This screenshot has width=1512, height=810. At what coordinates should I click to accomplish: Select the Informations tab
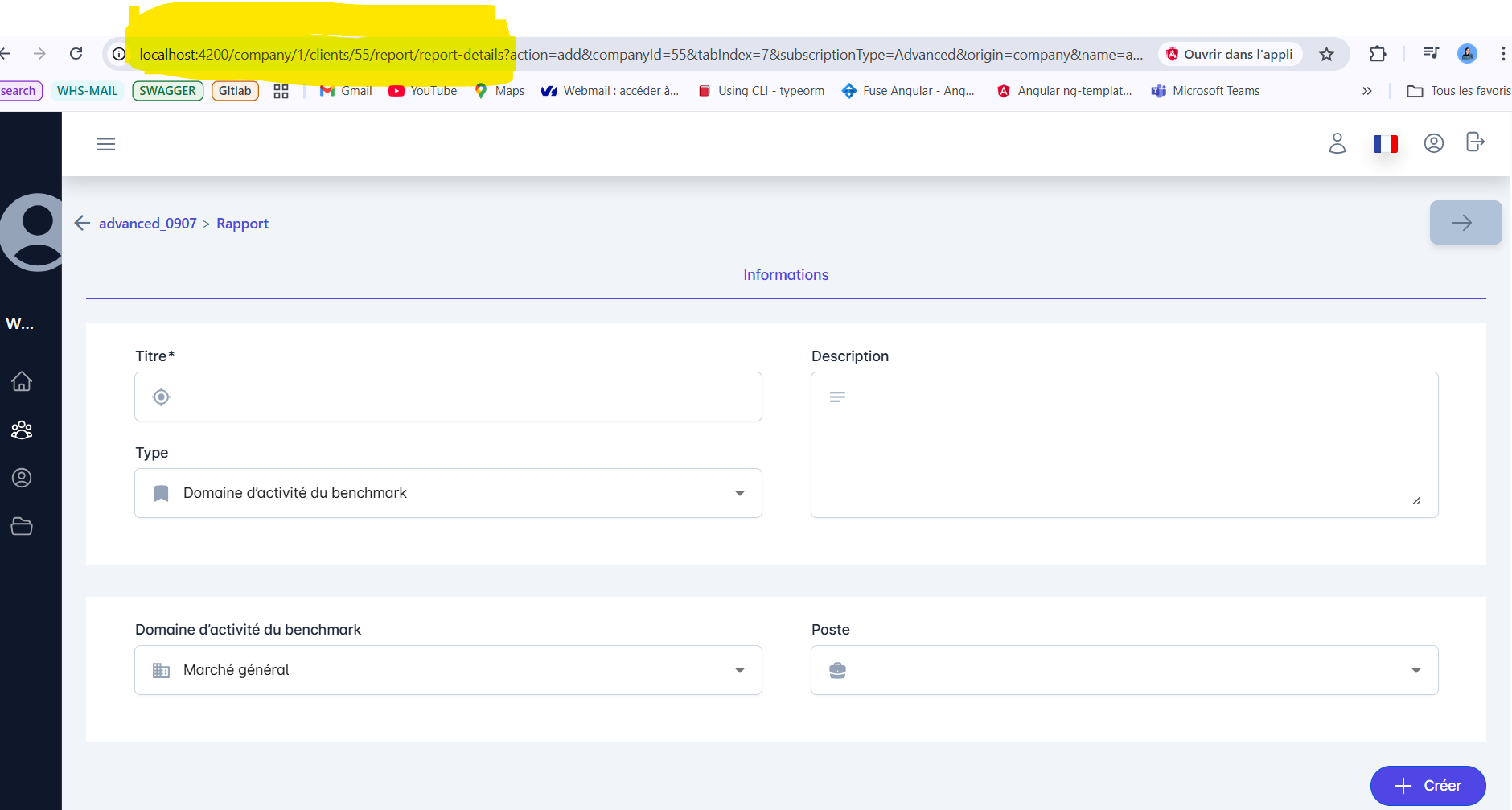(786, 275)
